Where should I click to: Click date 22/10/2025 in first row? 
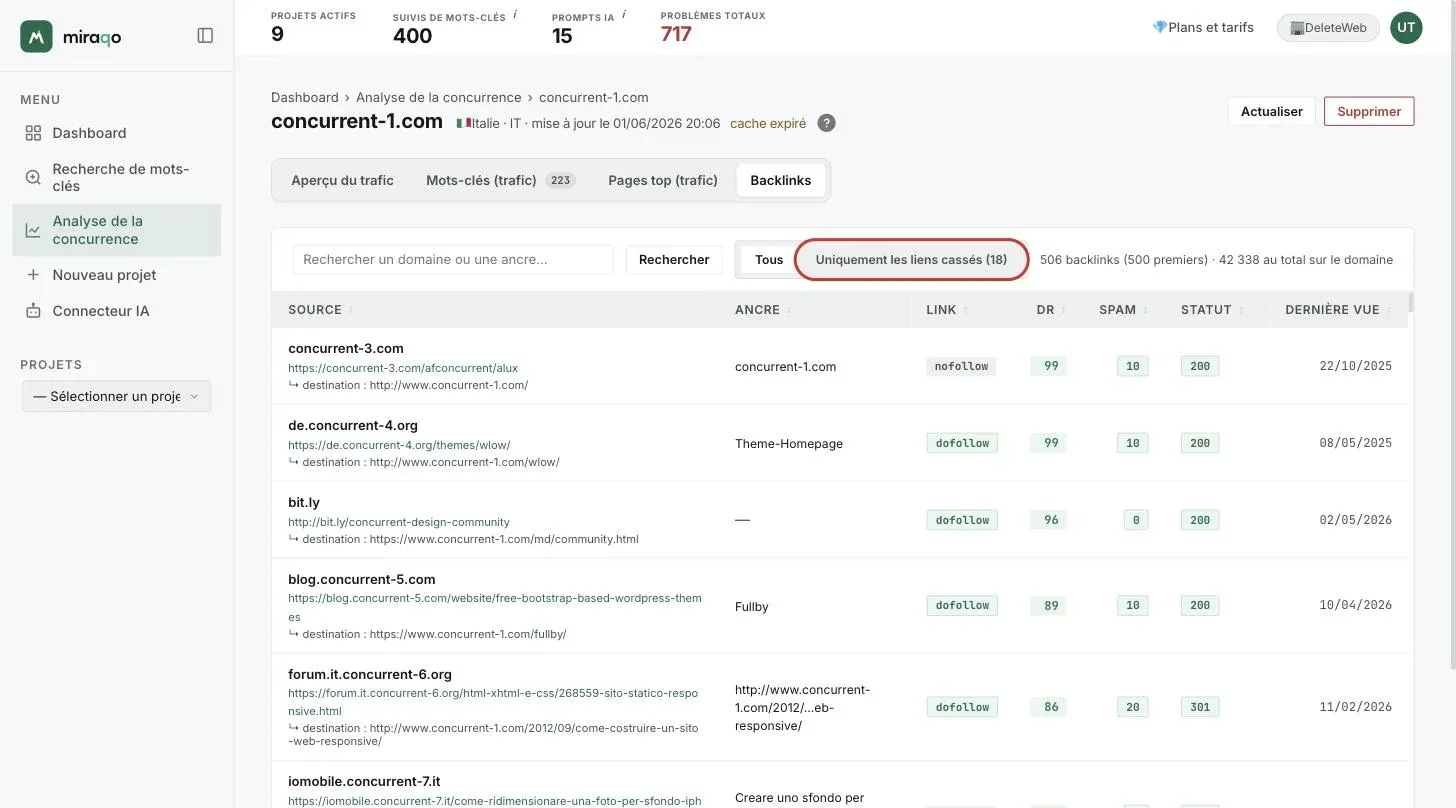1355,367
